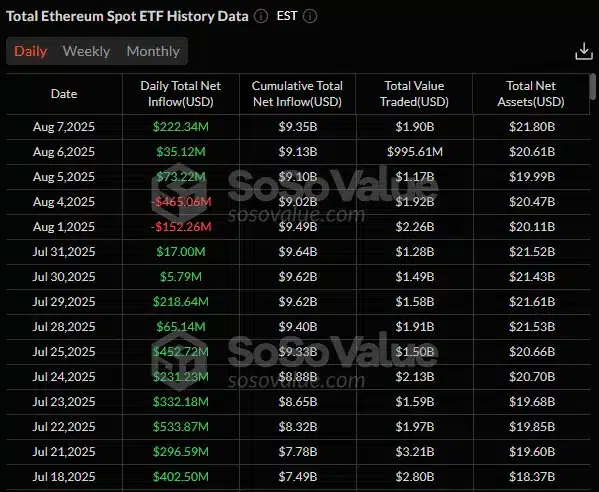Select the $222.34M inflow value

[x=181, y=127]
